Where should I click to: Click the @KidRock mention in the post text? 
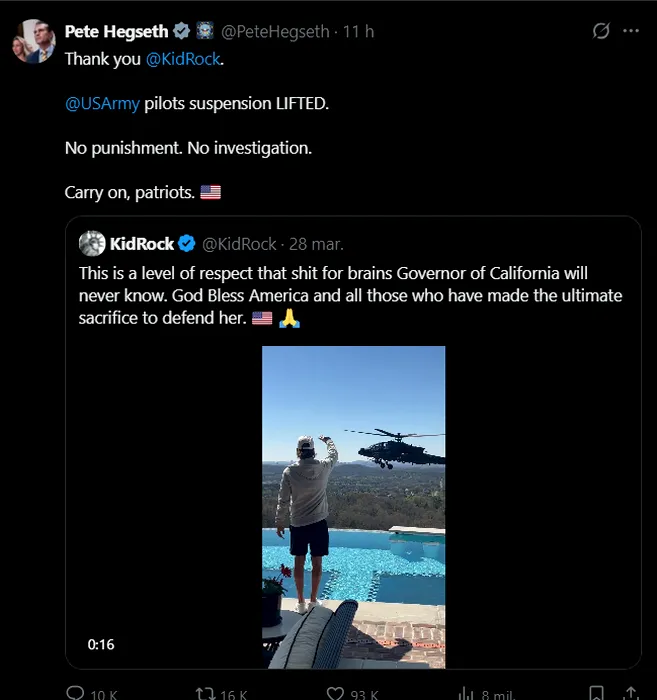[x=185, y=59]
